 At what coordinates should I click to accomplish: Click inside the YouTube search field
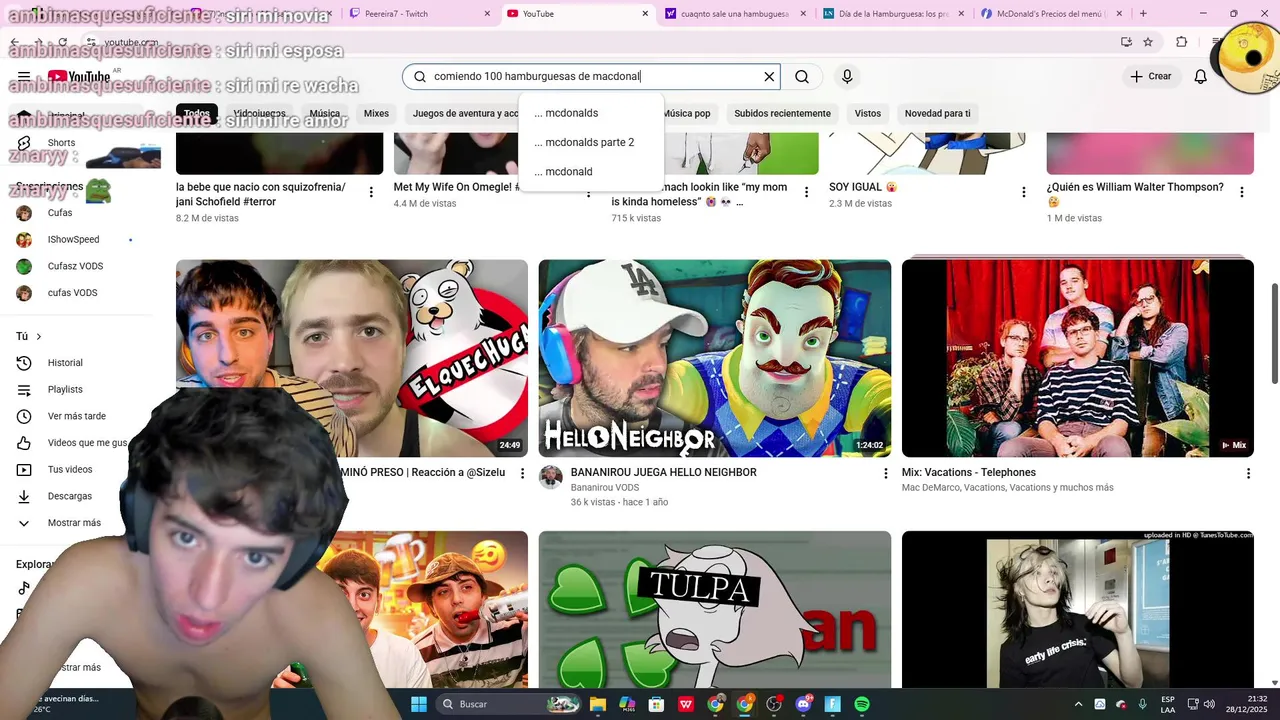coord(590,77)
